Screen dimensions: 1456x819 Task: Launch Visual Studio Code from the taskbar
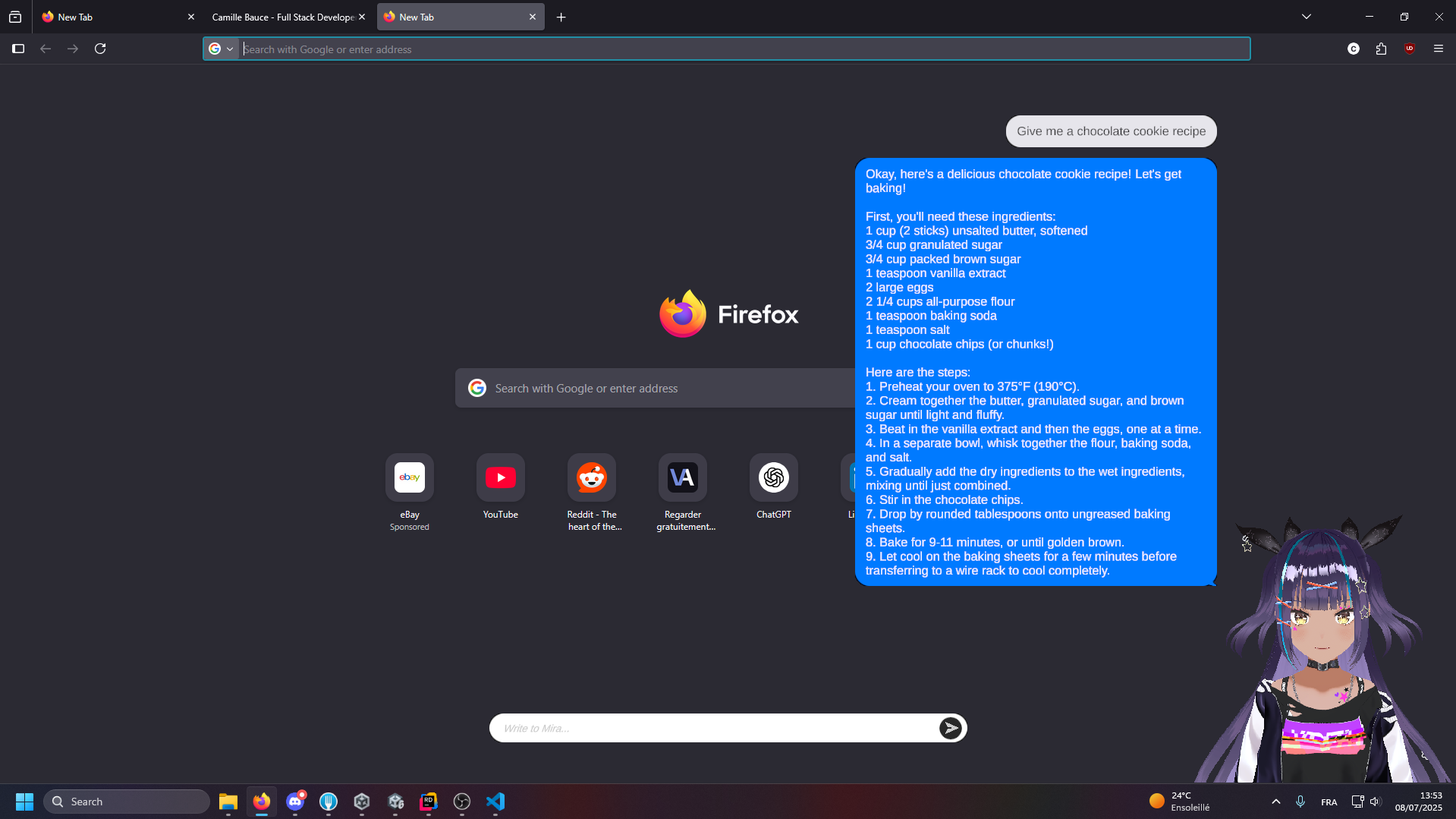495,801
